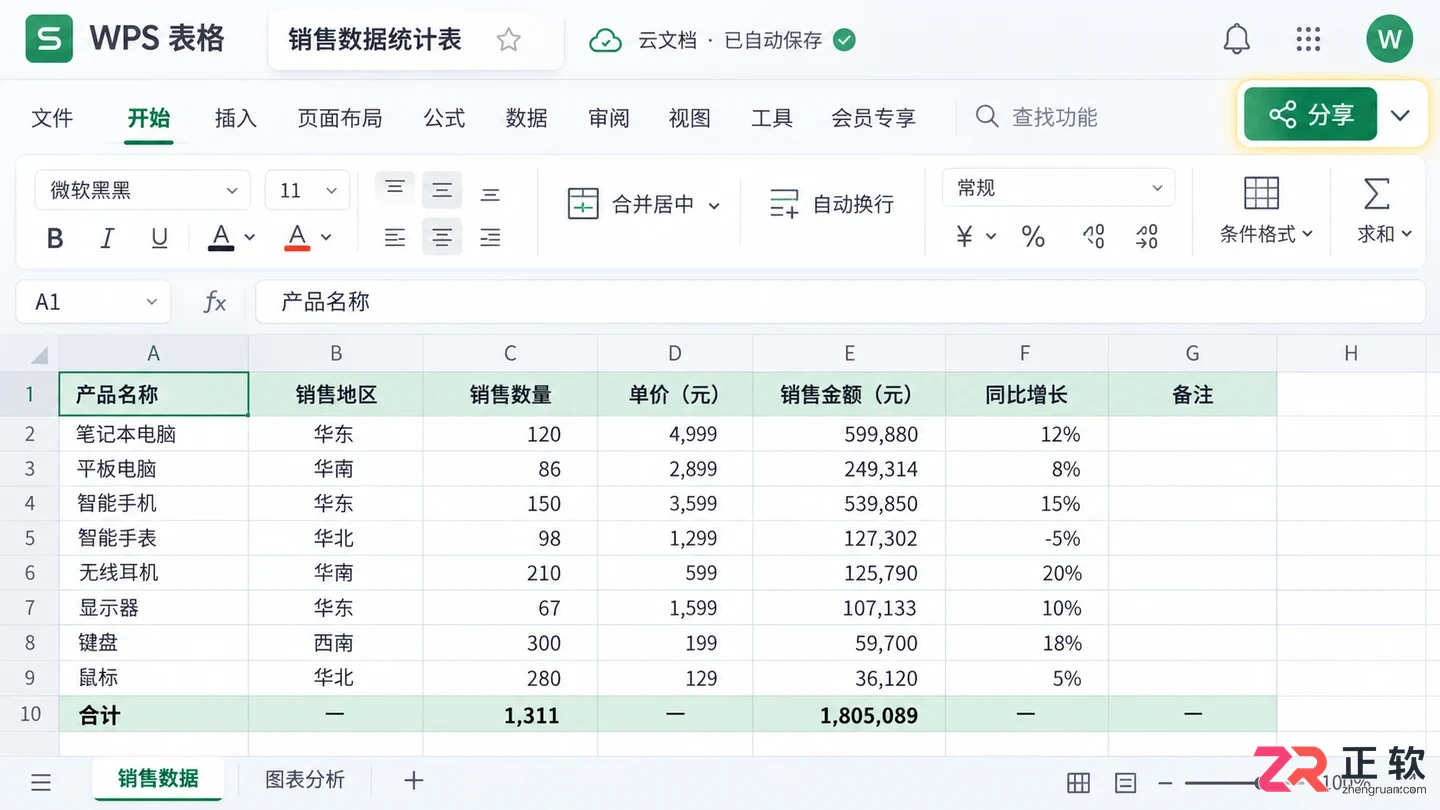This screenshot has width=1440, height=810.
Task: Open the dark underline A color swatch
Action: click(x=221, y=237)
